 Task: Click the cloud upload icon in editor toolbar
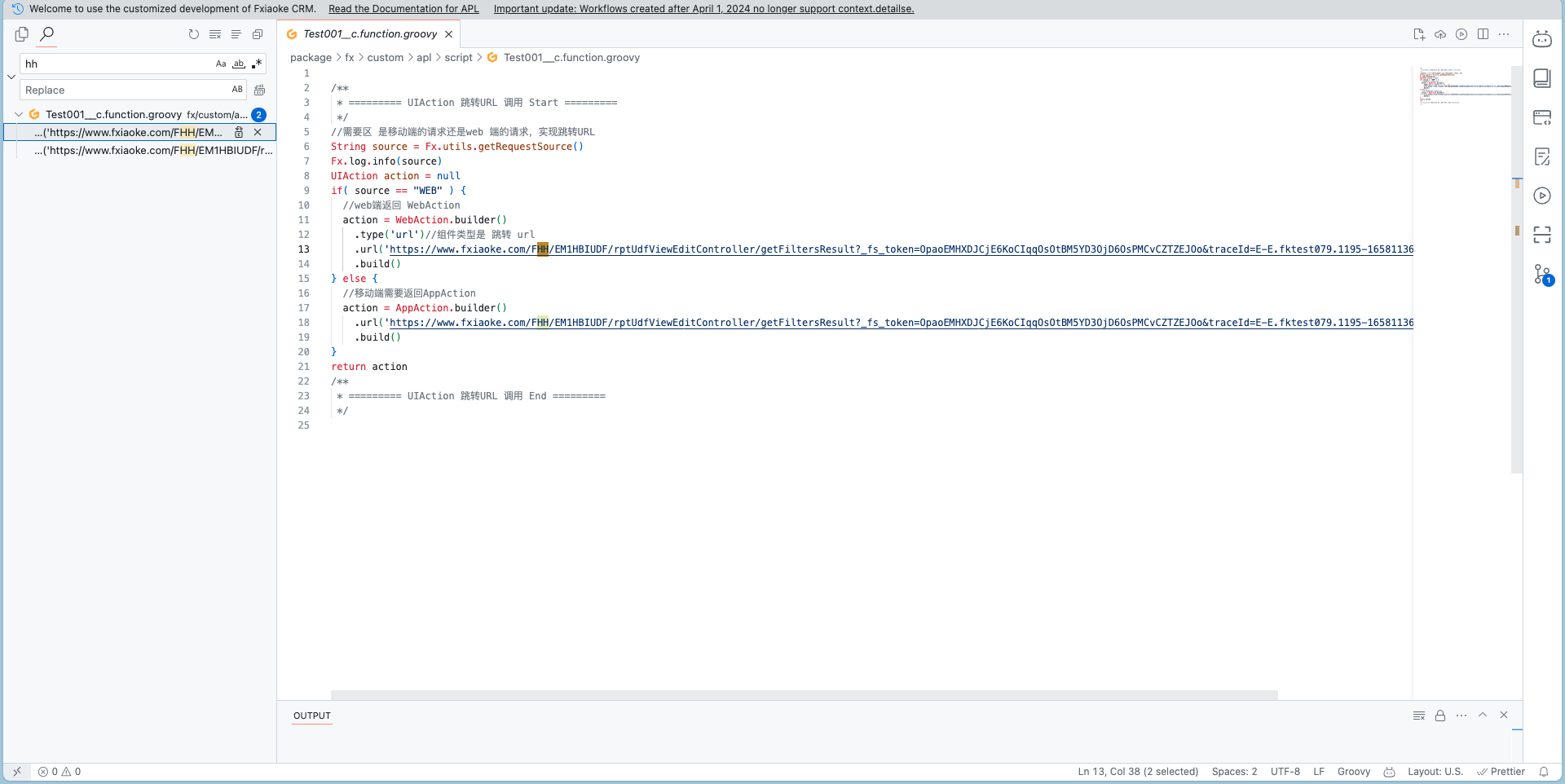click(1440, 34)
